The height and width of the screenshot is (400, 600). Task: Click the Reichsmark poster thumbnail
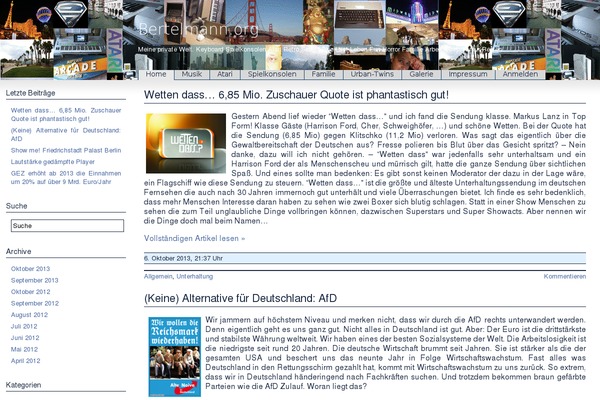pos(174,357)
